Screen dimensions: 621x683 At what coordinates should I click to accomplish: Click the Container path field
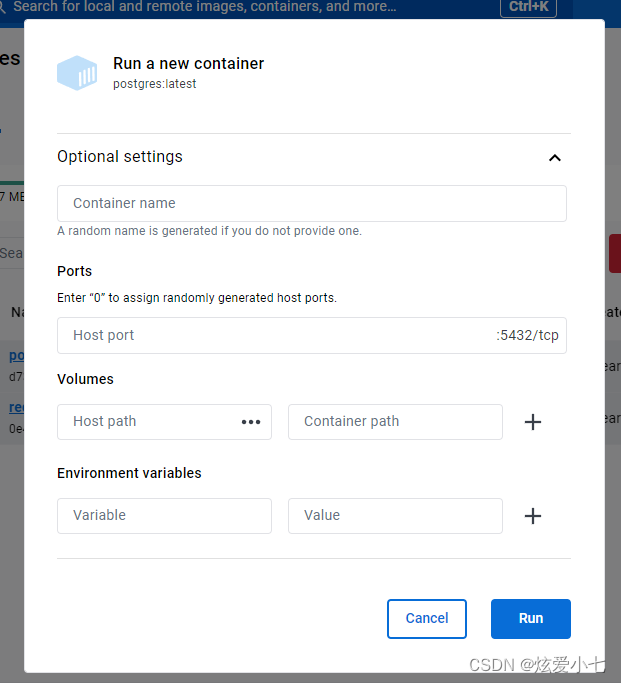click(x=395, y=422)
